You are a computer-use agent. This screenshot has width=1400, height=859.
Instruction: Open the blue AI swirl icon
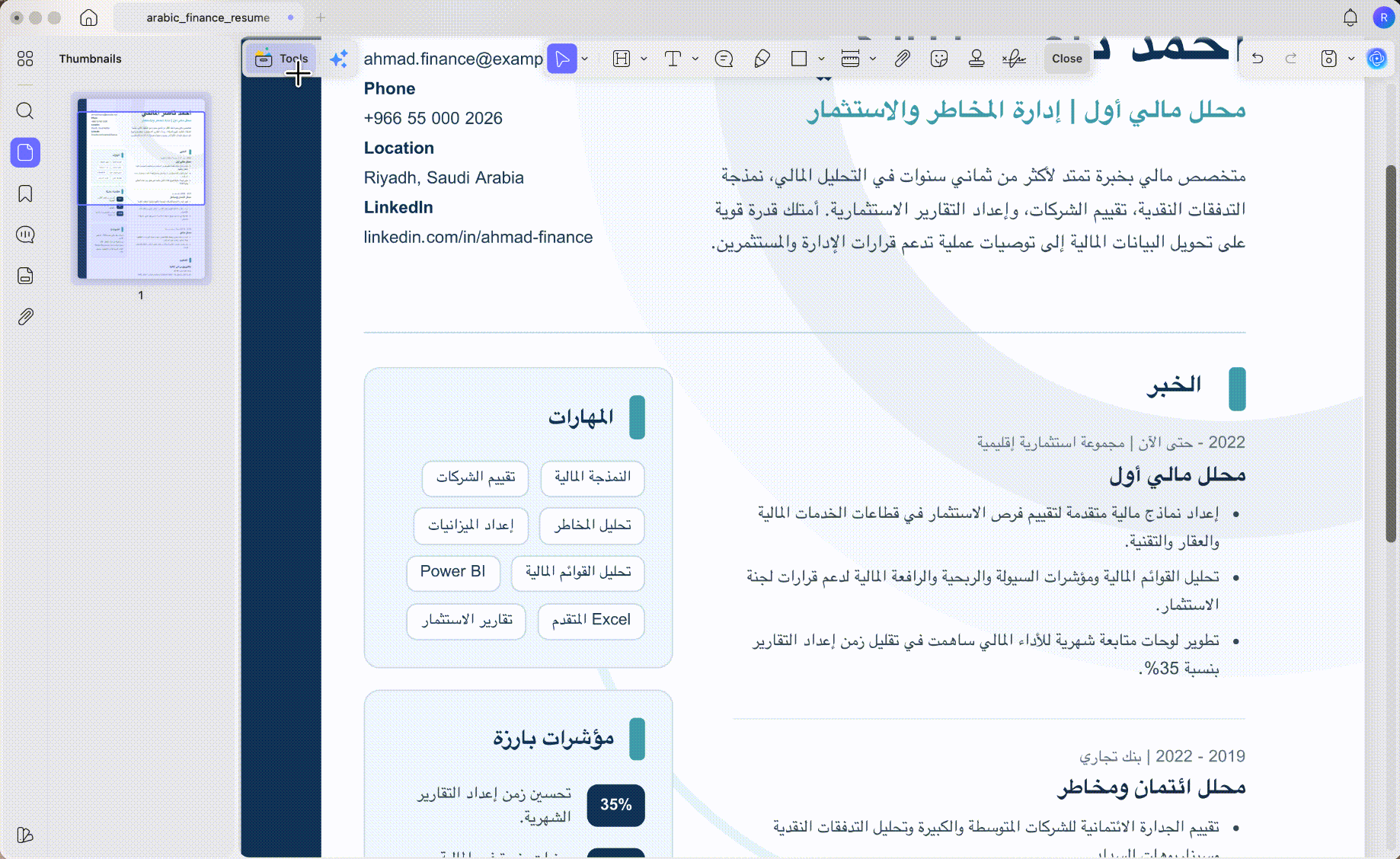[1376, 59]
